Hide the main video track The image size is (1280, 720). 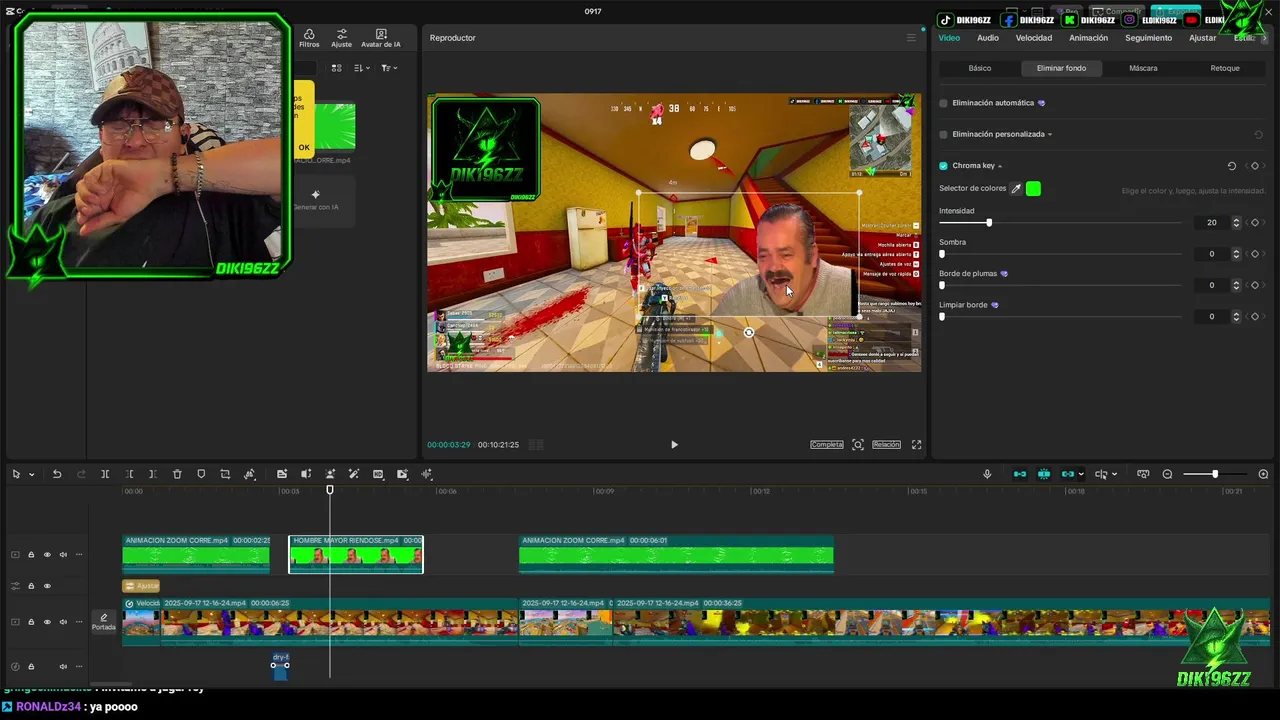tap(47, 622)
